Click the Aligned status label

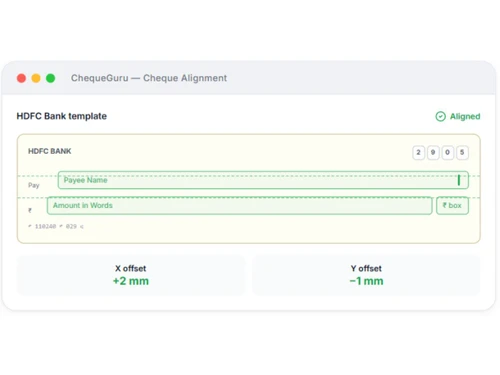[x=465, y=116]
